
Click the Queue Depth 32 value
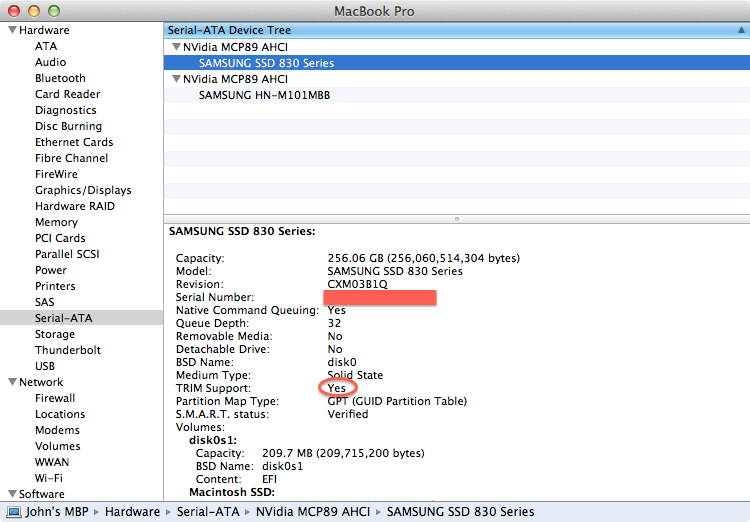click(334, 323)
